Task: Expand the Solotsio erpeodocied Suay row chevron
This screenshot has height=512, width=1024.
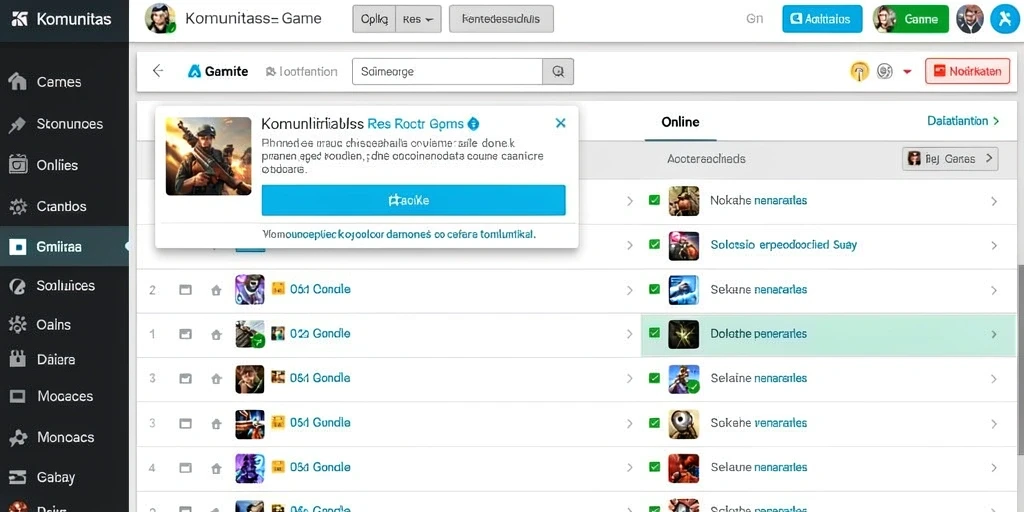Action: point(994,246)
